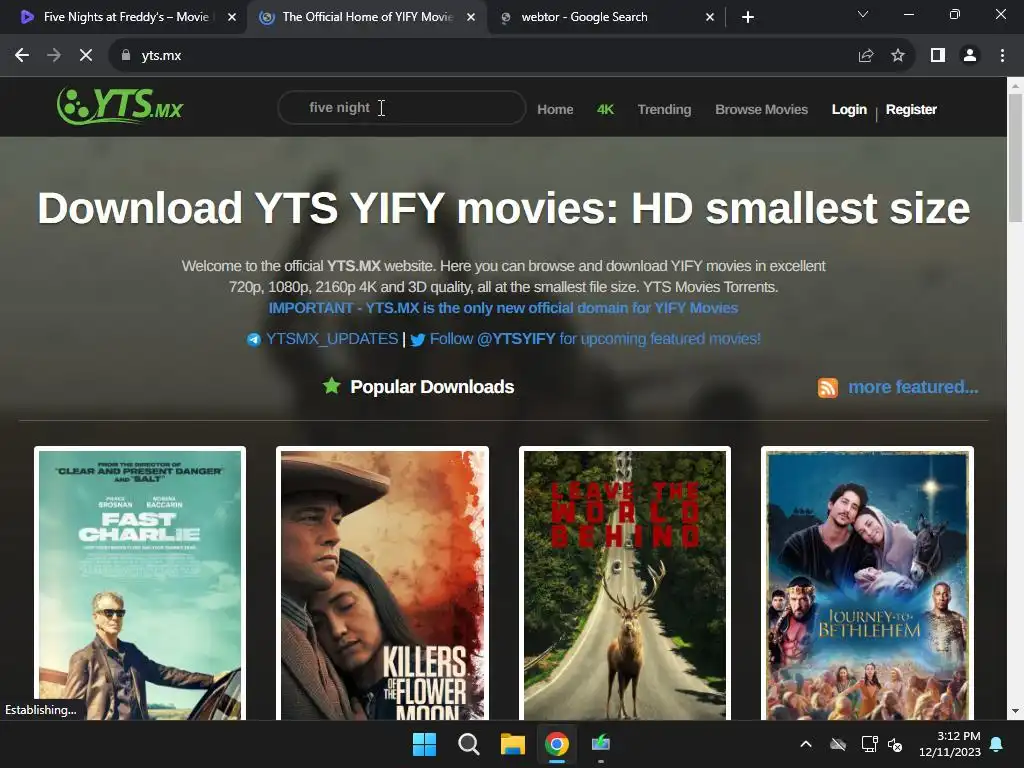Click the quick search field containing five night
This screenshot has height=768, width=1024.
(x=402, y=108)
